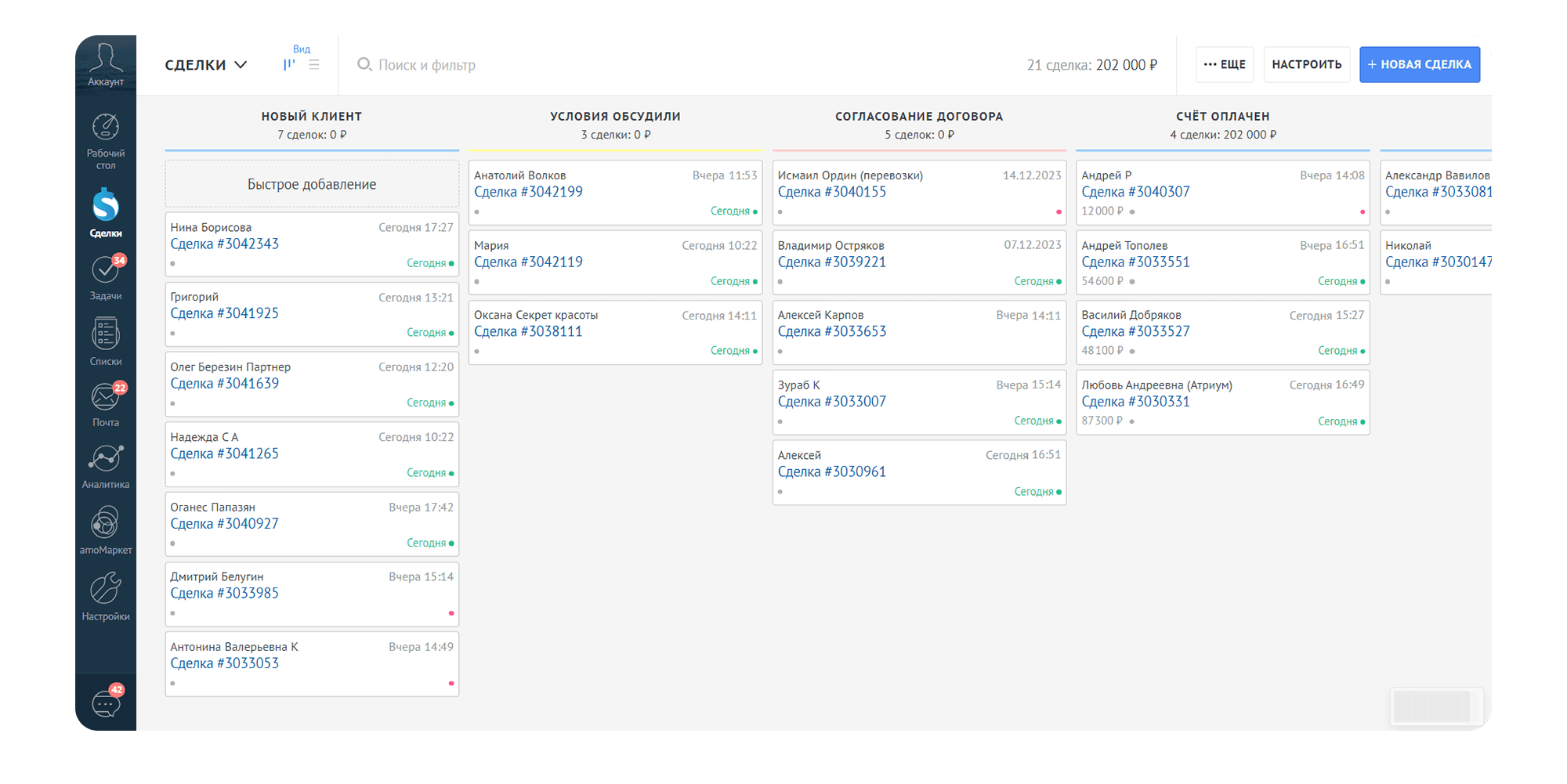Expand the СДЕЛКИ pipeline dropdown
1567x784 pixels.
[205, 65]
